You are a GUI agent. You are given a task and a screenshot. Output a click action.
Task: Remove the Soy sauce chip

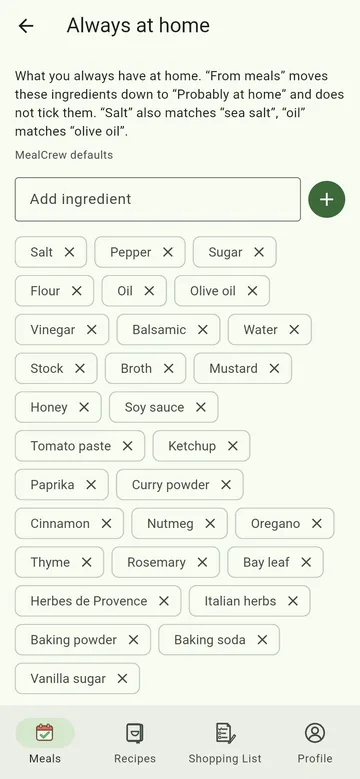(201, 407)
